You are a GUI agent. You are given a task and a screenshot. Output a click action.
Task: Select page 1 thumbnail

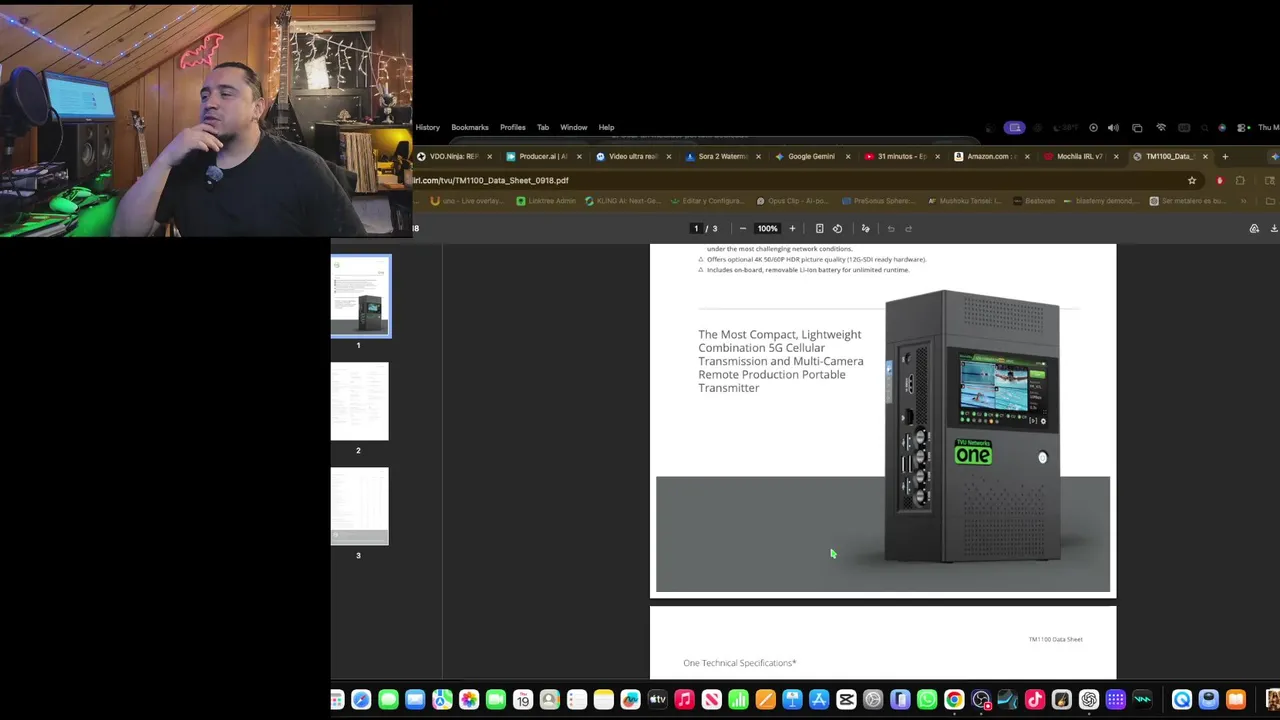(x=361, y=296)
